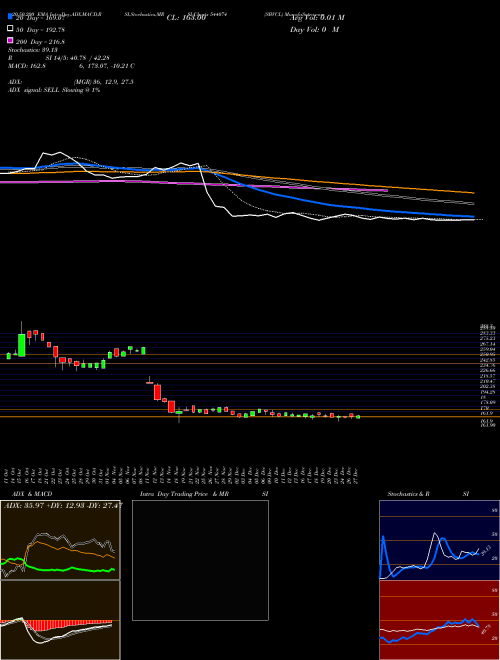Click the 'Intra Day Trading Price & MRSI' title
Screen dimensions: 500x660
204,494
